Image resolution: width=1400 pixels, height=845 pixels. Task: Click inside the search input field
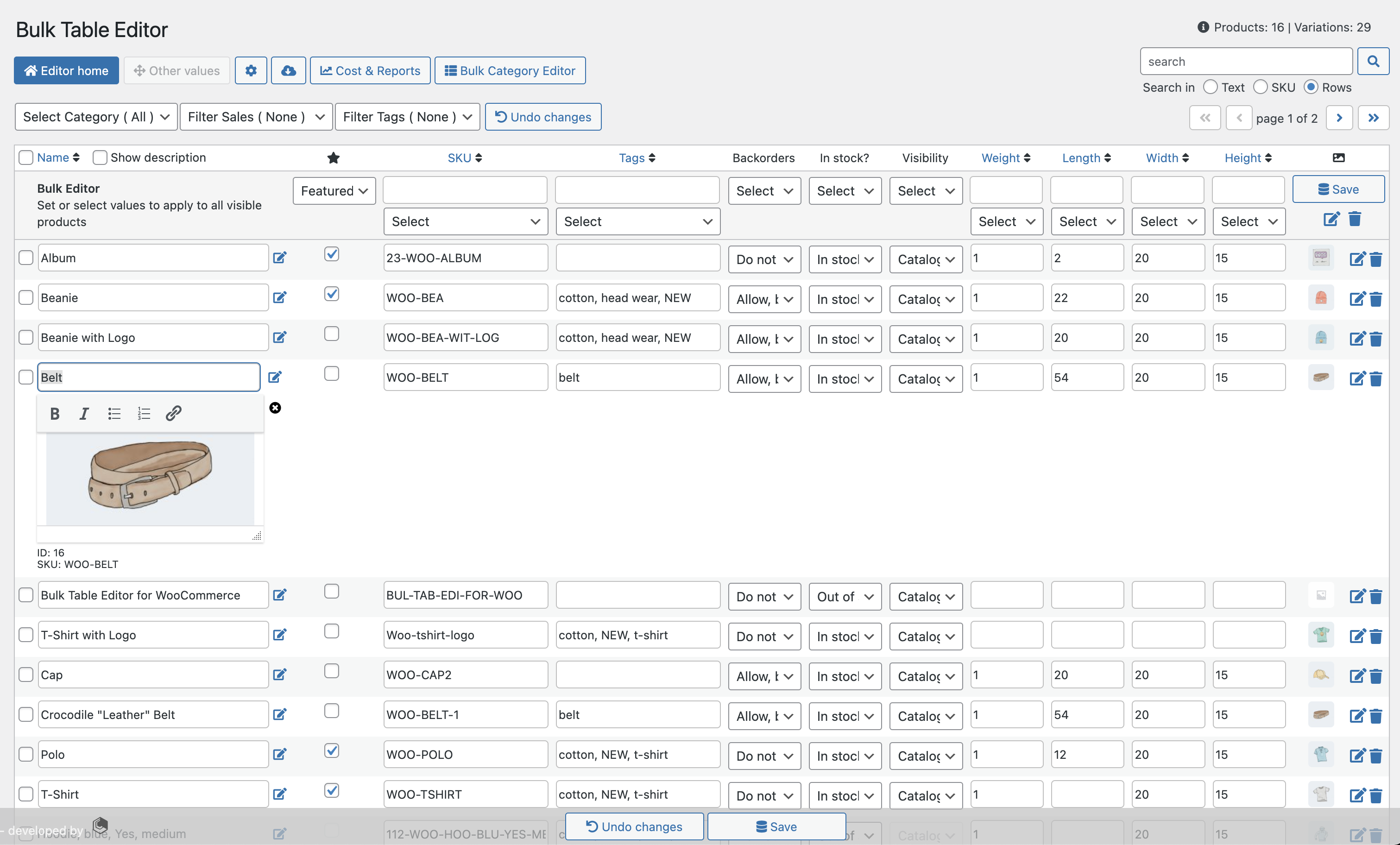coord(1245,61)
